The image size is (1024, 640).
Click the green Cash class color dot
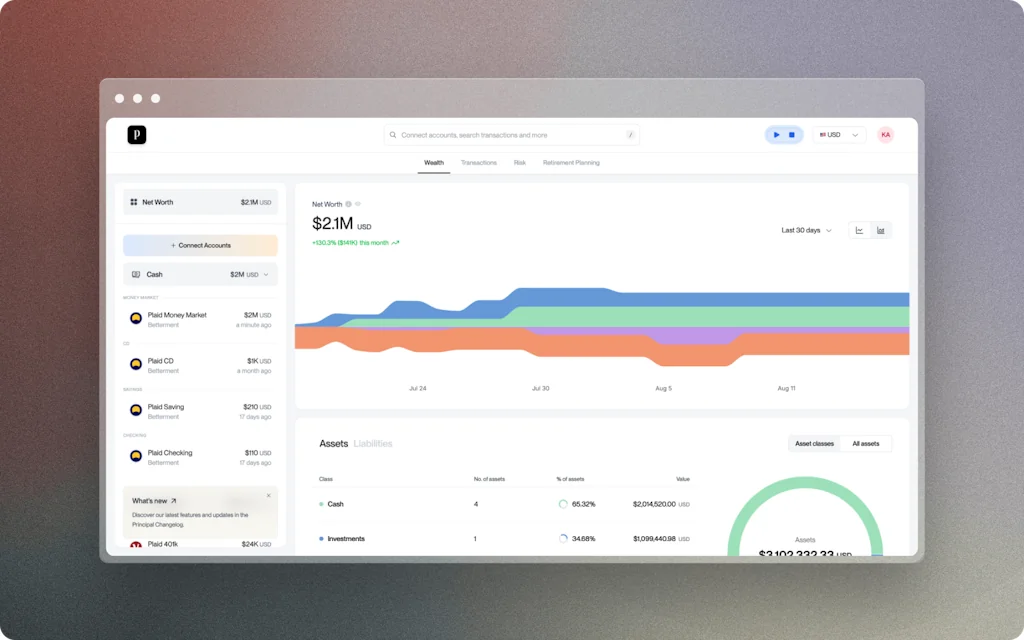pyautogui.click(x=321, y=504)
